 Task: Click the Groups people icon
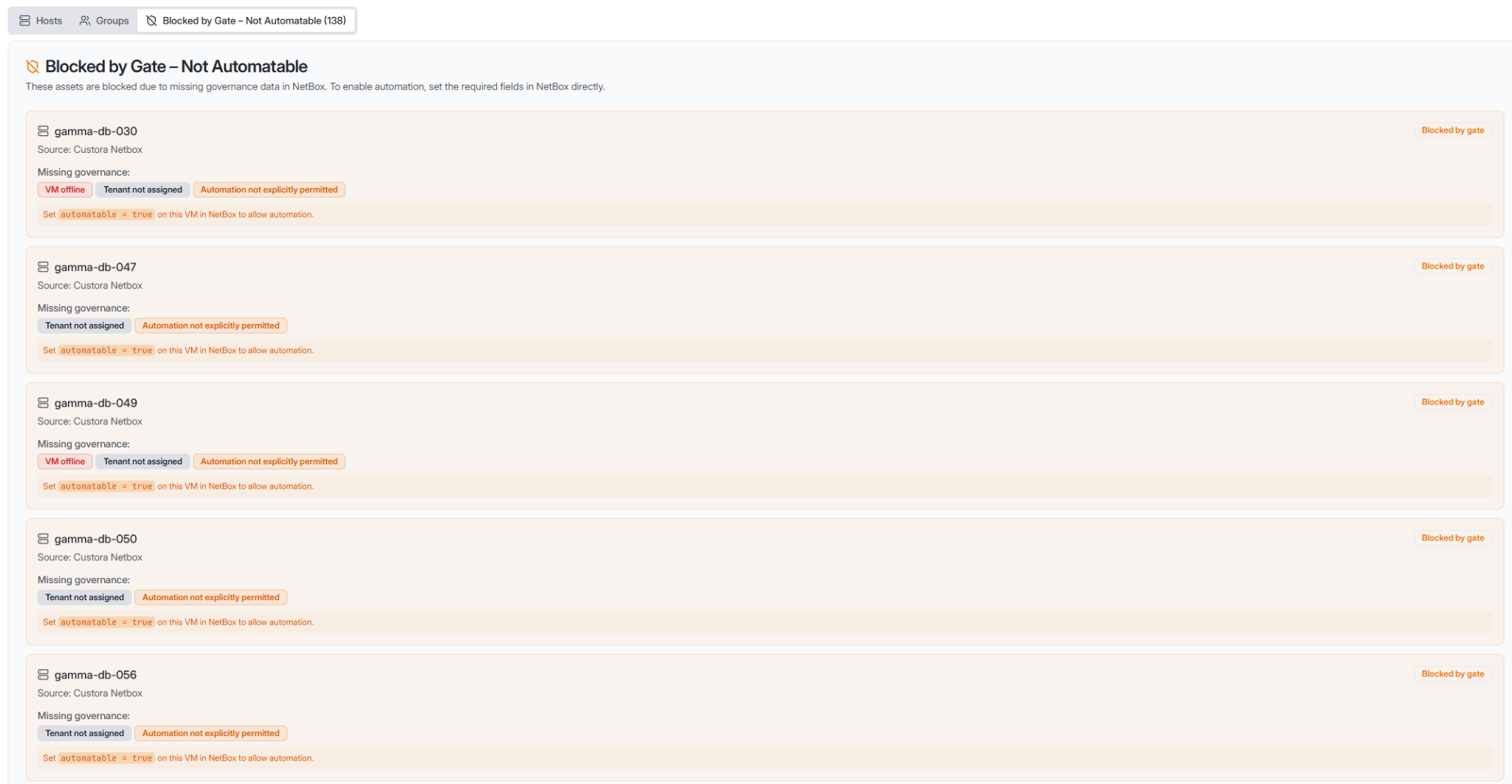85,20
